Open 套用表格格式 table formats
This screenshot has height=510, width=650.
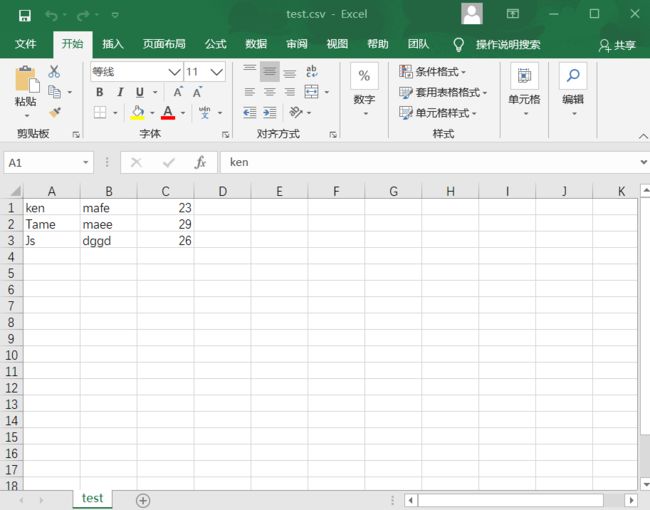443,92
